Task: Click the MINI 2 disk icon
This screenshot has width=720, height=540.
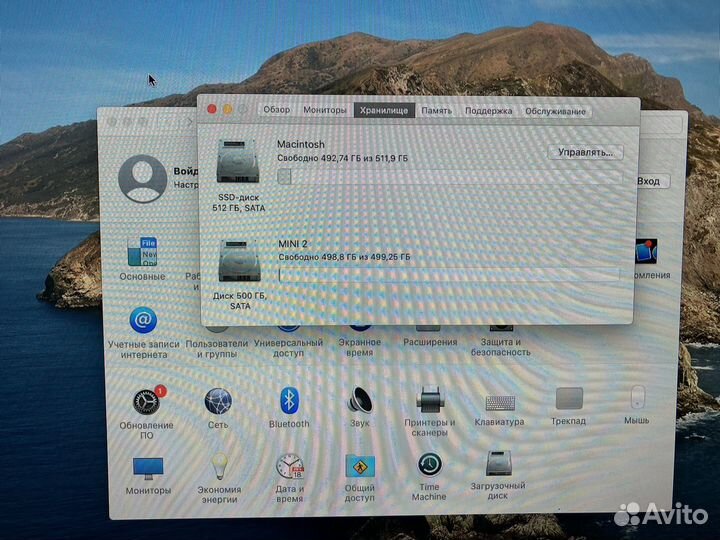Action: click(239, 261)
